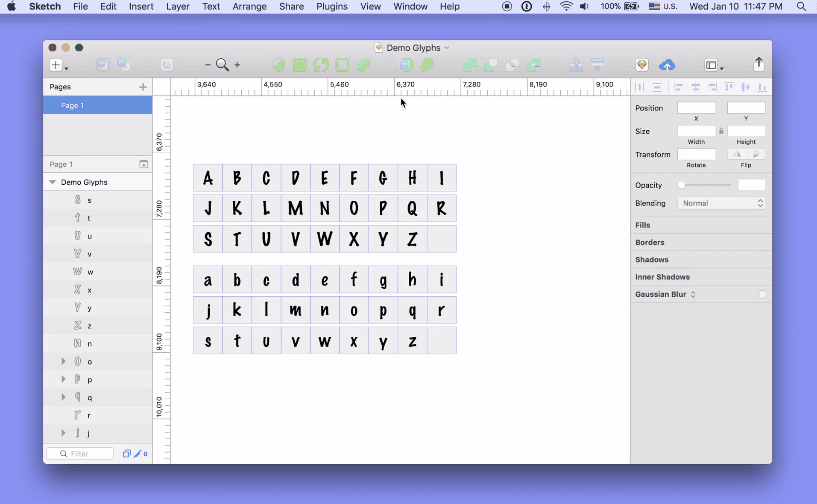Click the Union boolean icon
The height and width of the screenshot is (504, 817).
click(x=469, y=65)
